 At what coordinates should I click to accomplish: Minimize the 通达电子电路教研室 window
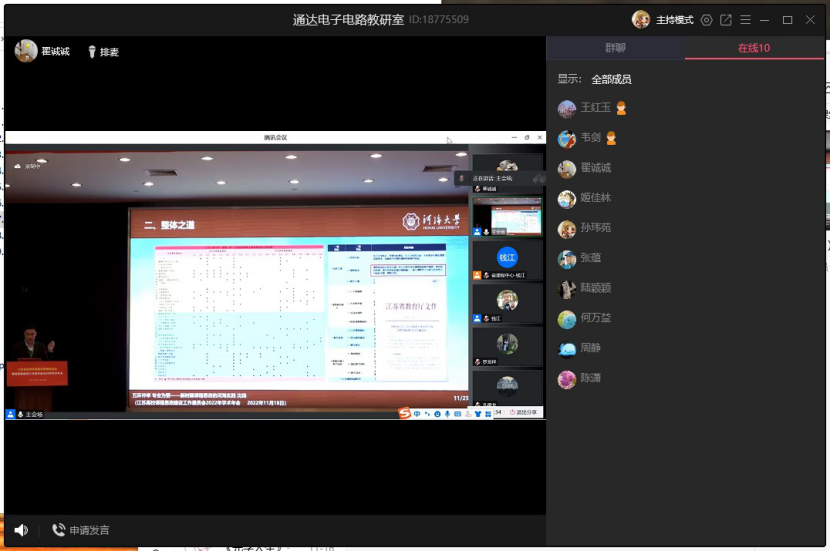click(x=764, y=20)
